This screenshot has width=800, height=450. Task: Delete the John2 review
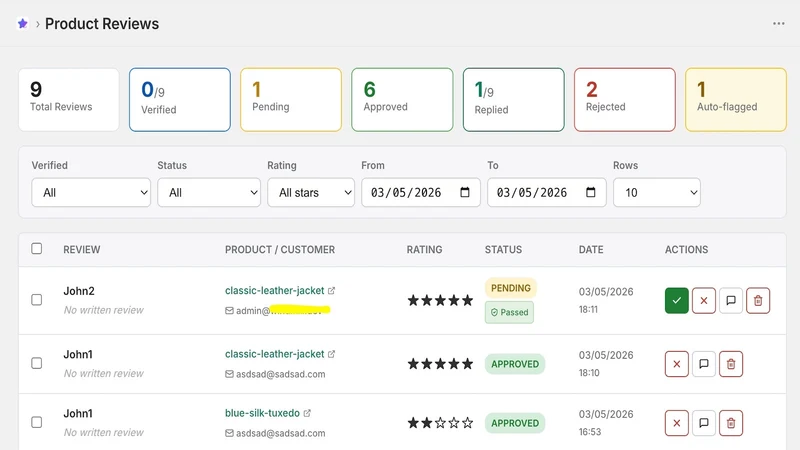tap(758, 301)
